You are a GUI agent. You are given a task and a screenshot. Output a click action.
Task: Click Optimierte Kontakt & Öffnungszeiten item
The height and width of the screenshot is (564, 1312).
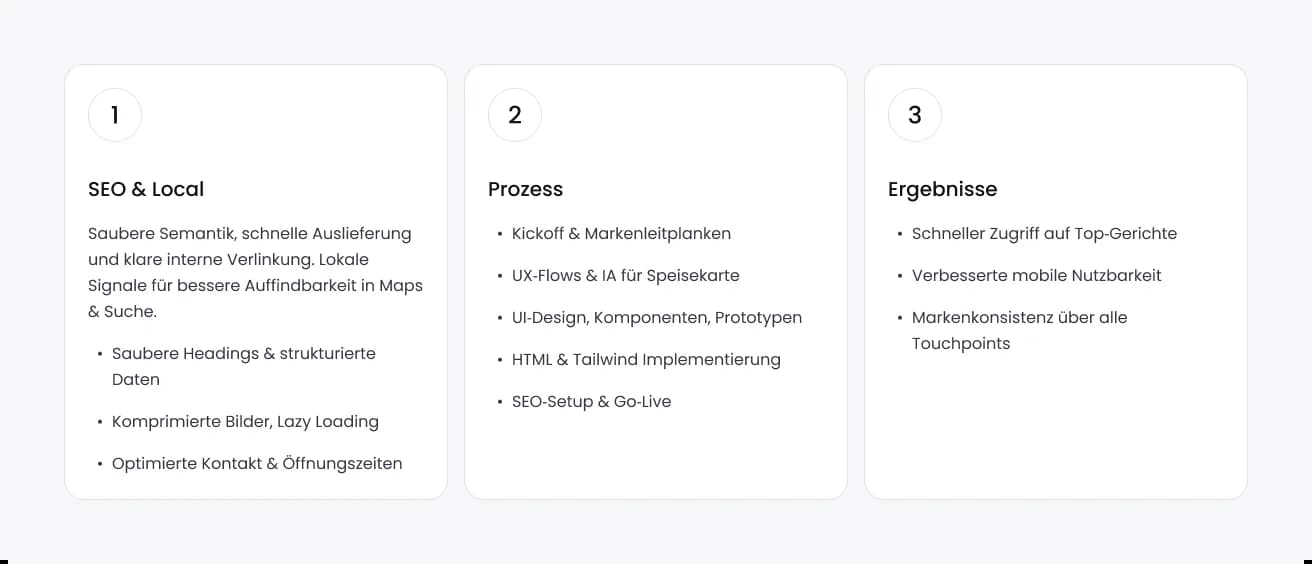(257, 463)
